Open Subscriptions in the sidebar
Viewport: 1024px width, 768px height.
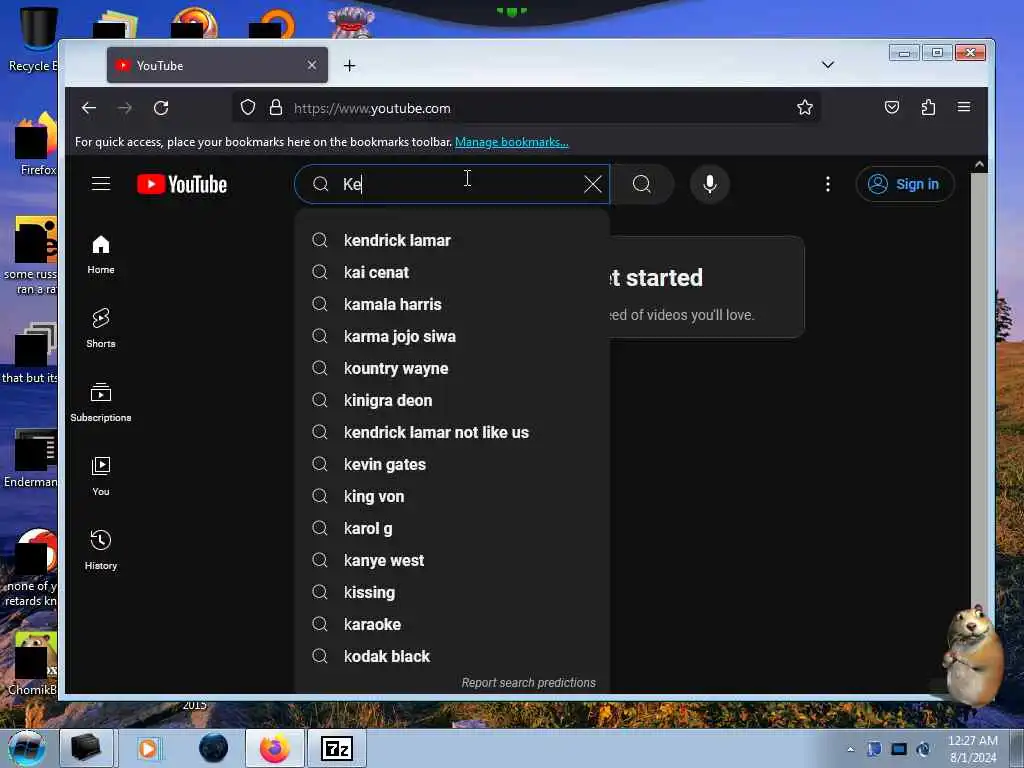(x=101, y=402)
